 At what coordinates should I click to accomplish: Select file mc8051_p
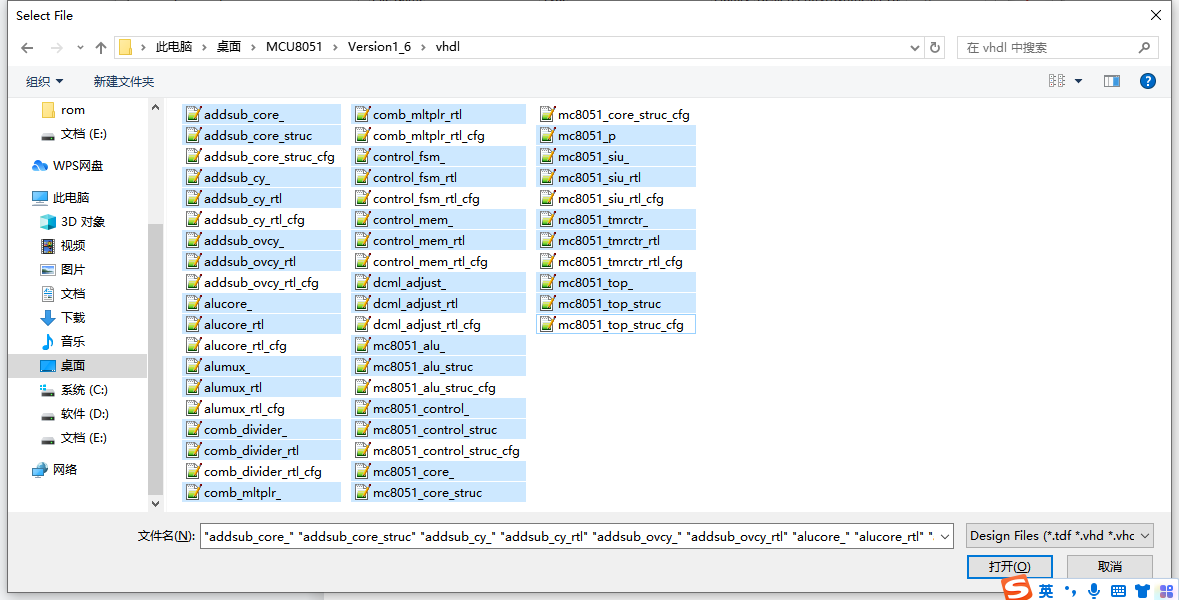616,135
